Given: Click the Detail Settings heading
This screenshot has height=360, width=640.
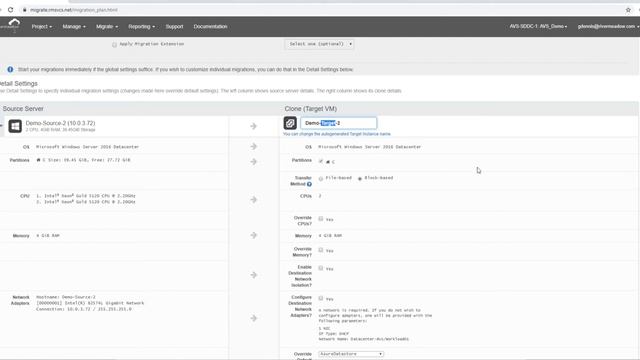Looking at the screenshot, I should point(18,83).
